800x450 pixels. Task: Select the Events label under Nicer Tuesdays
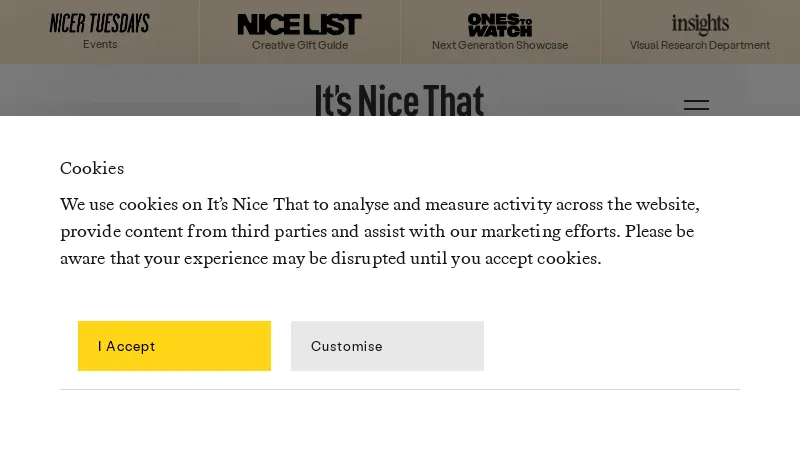(x=100, y=45)
